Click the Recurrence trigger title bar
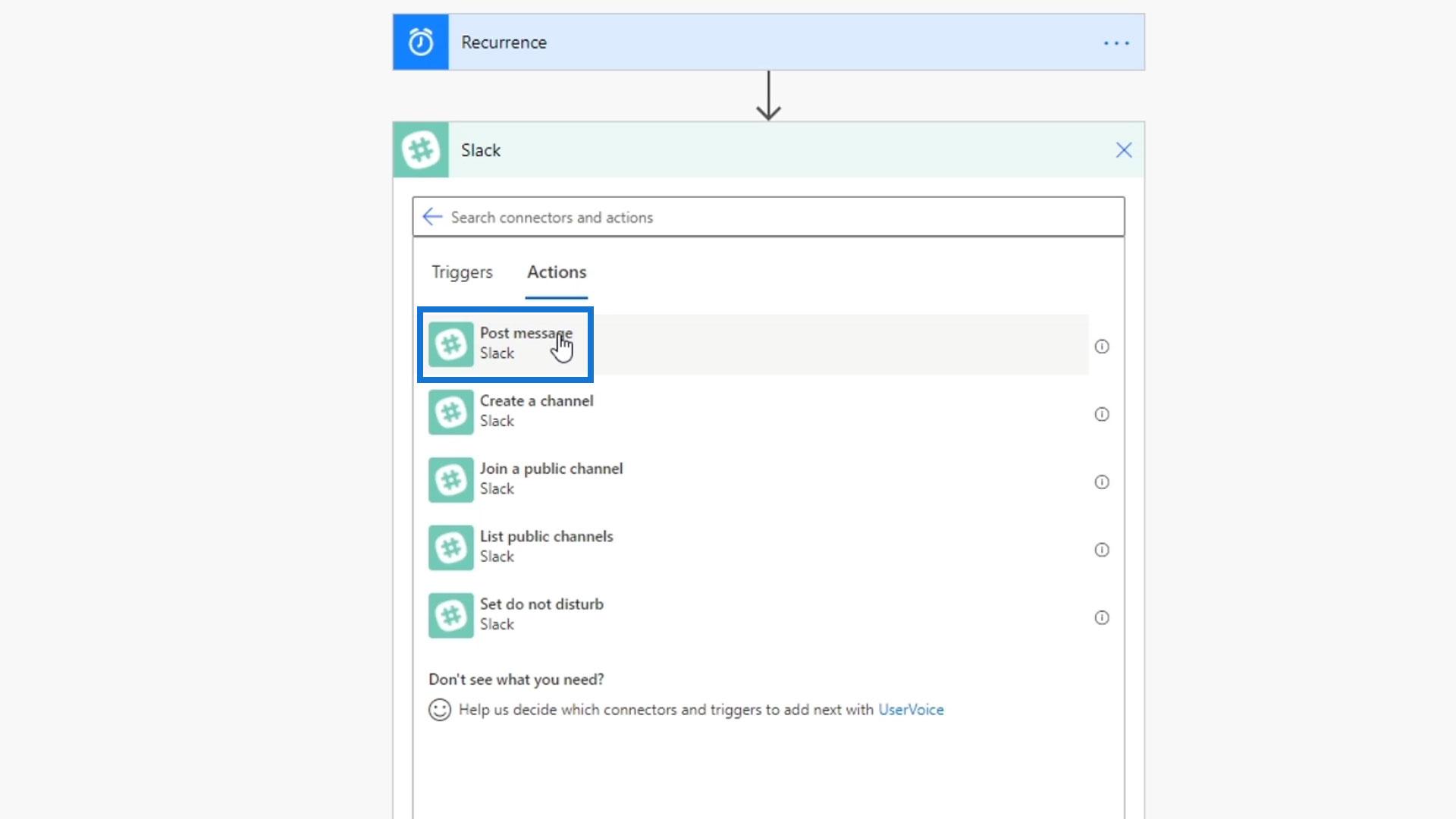1456x819 pixels. 758,42
